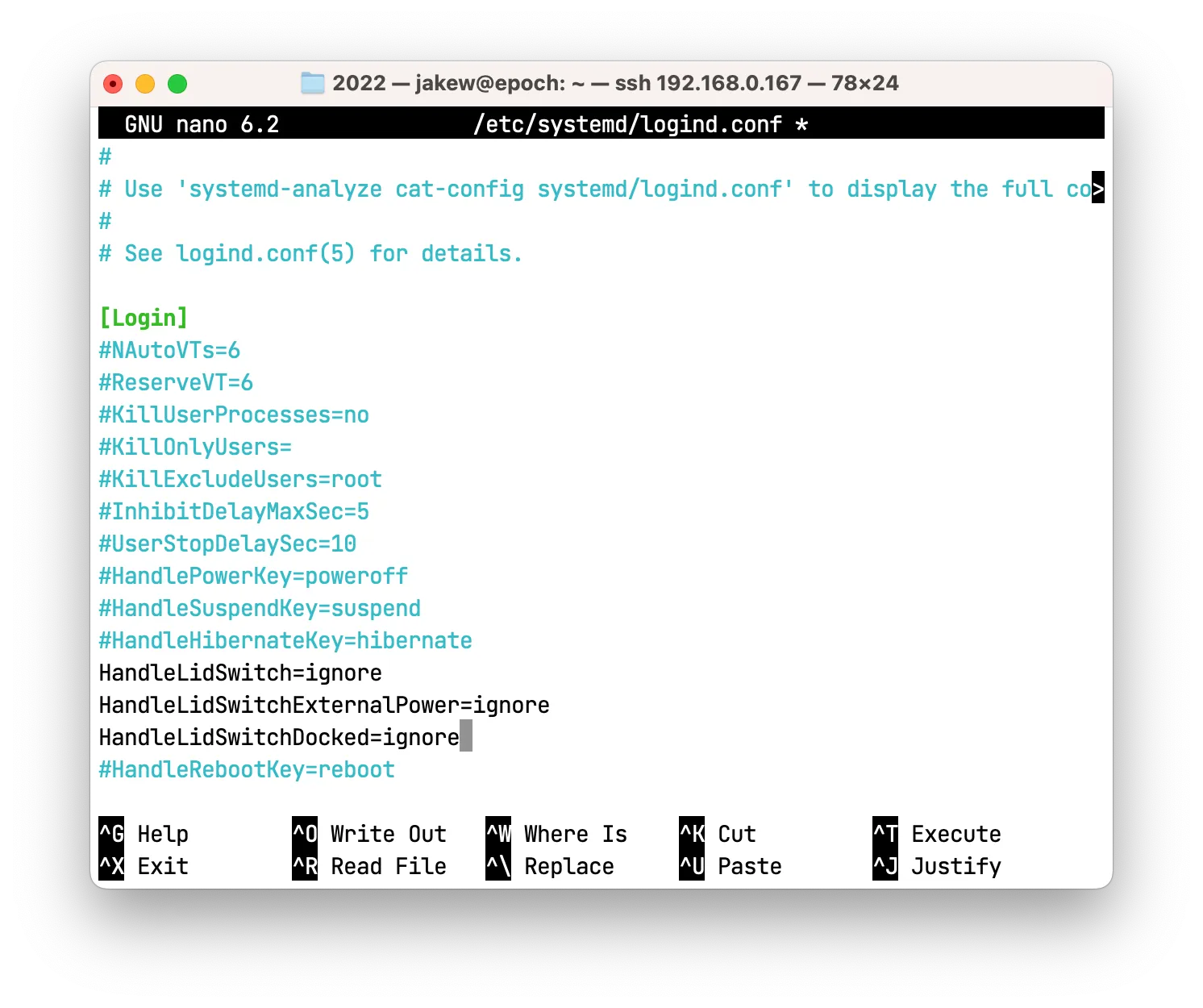Viewport: 1203px width, 1008px height.
Task: Click the #KillUserProcesses=no line
Action: coord(234,414)
